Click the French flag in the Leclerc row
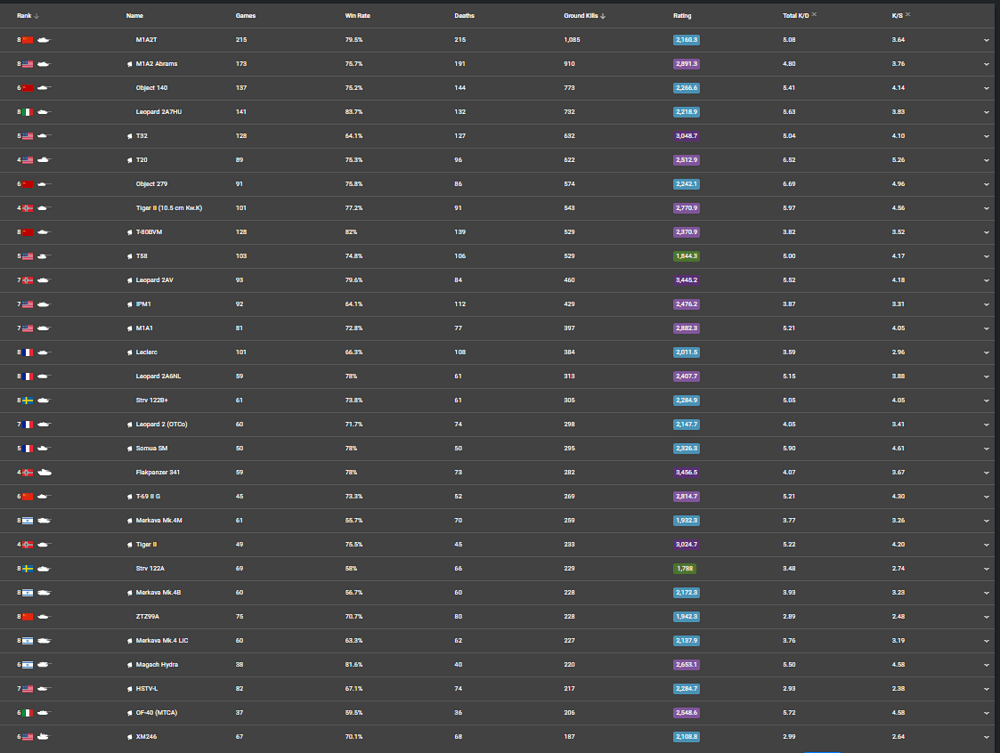This screenshot has width=1000, height=753. 28,352
